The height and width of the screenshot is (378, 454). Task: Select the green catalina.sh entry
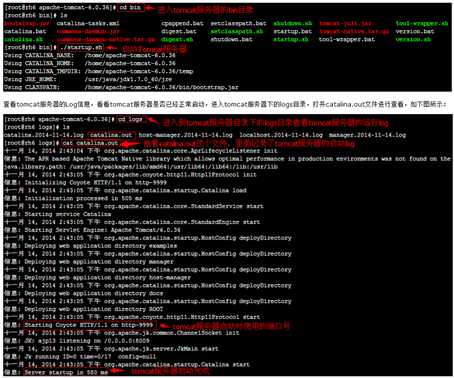[23, 39]
